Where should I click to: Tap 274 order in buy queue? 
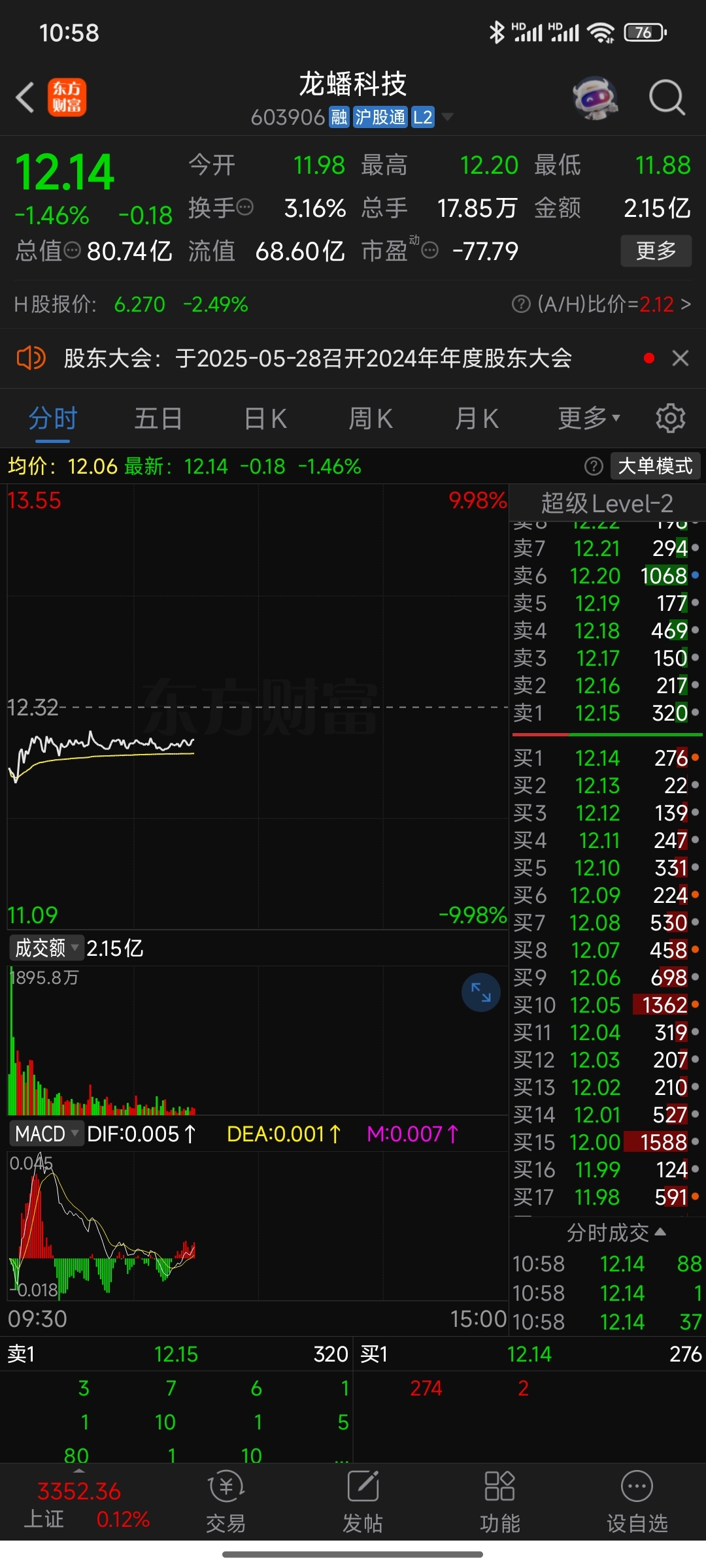tap(426, 1388)
